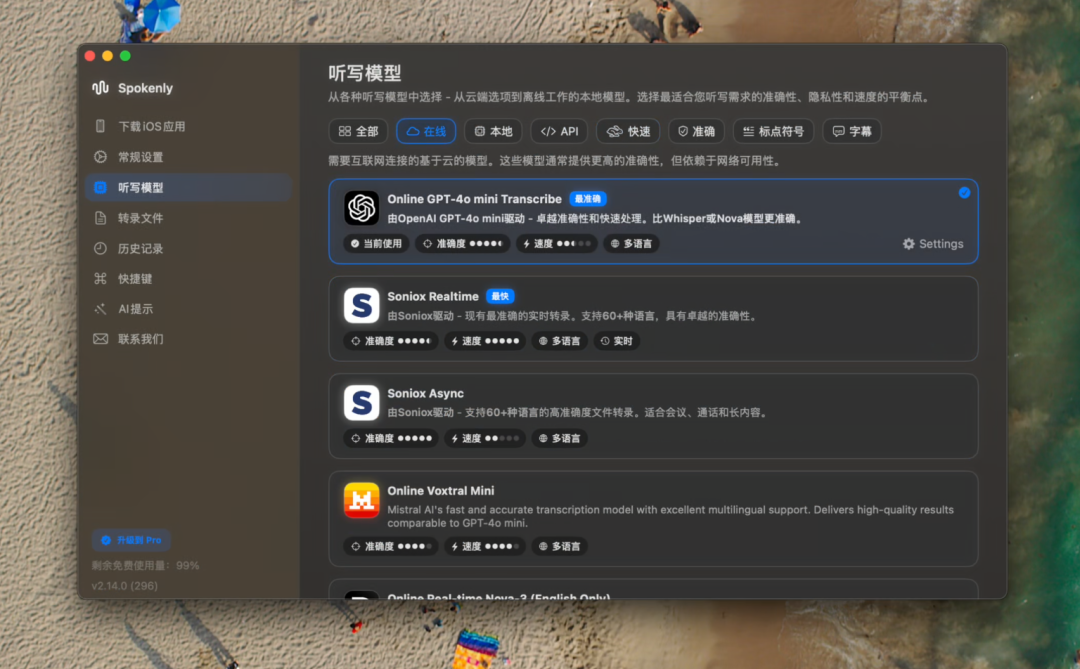This screenshot has width=1080, height=669.
Task: Open 历史记录 in the sidebar
Action: [x=189, y=248]
